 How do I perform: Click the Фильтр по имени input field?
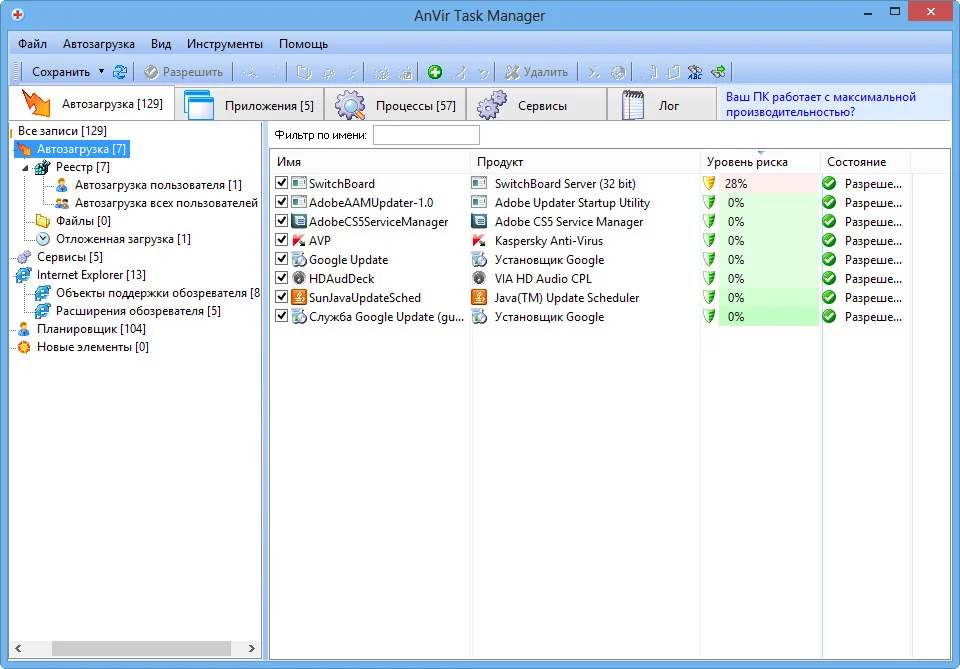click(426, 135)
